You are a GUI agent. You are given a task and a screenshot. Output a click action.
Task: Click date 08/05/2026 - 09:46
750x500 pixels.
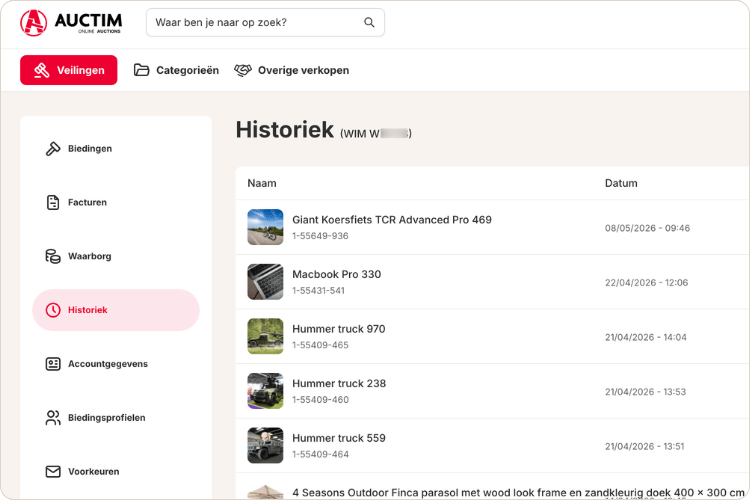(647, 228)
